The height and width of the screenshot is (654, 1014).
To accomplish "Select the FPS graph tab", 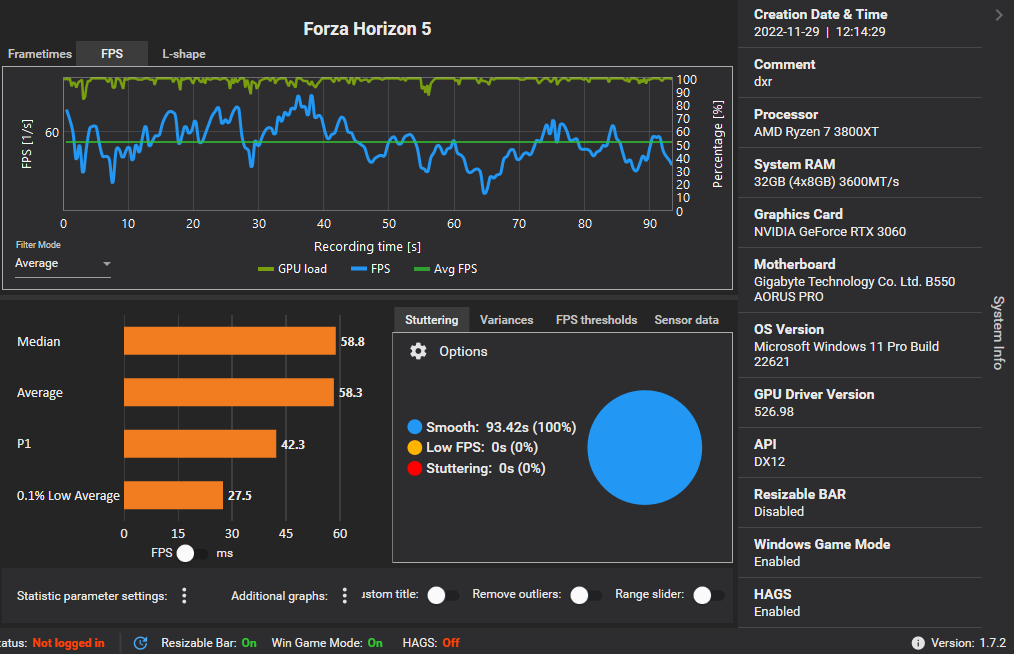I will click(x=112, y=54).
